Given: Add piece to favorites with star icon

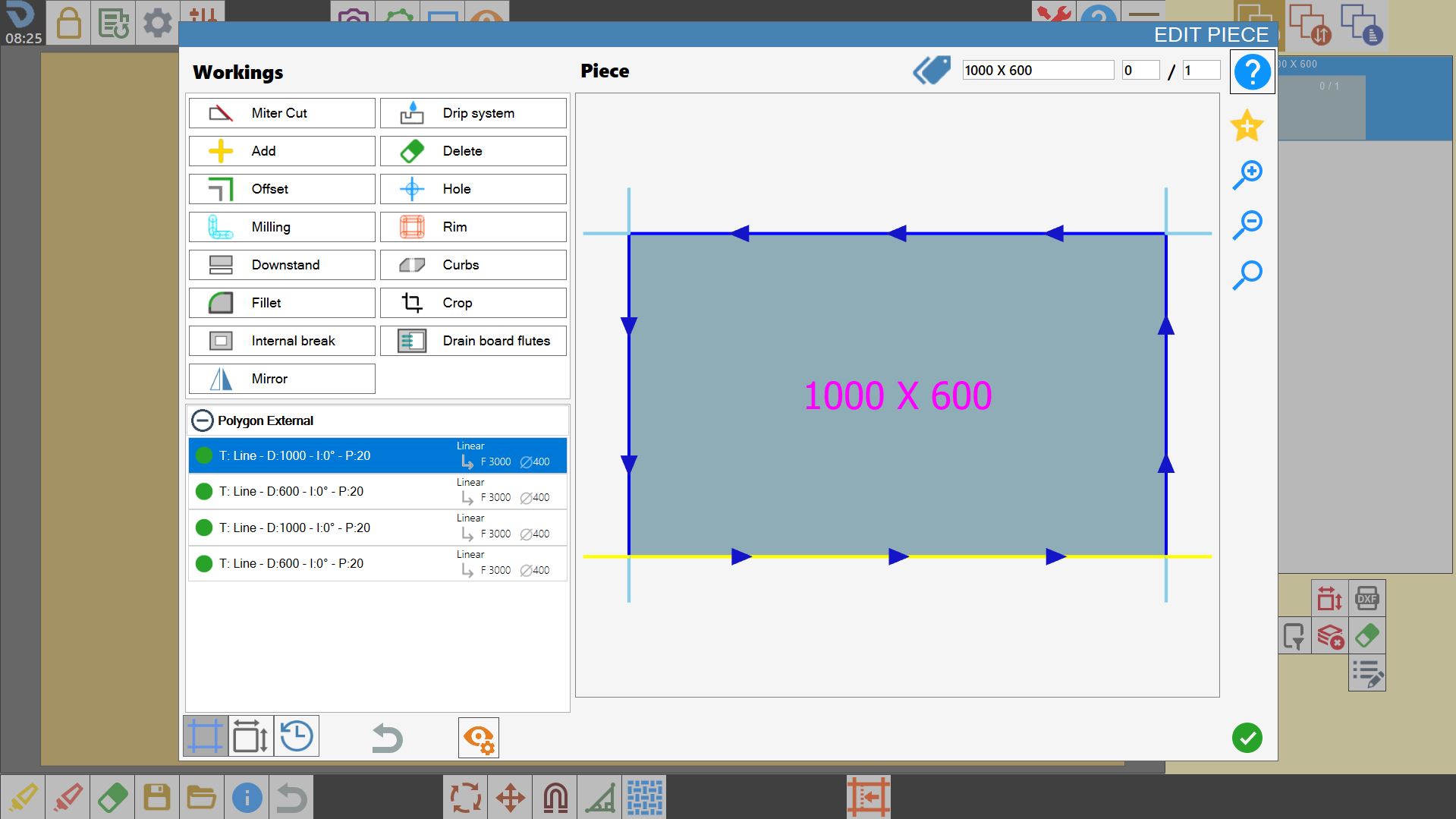Looking at the screenshot, I should click(x=1247, y=125).
